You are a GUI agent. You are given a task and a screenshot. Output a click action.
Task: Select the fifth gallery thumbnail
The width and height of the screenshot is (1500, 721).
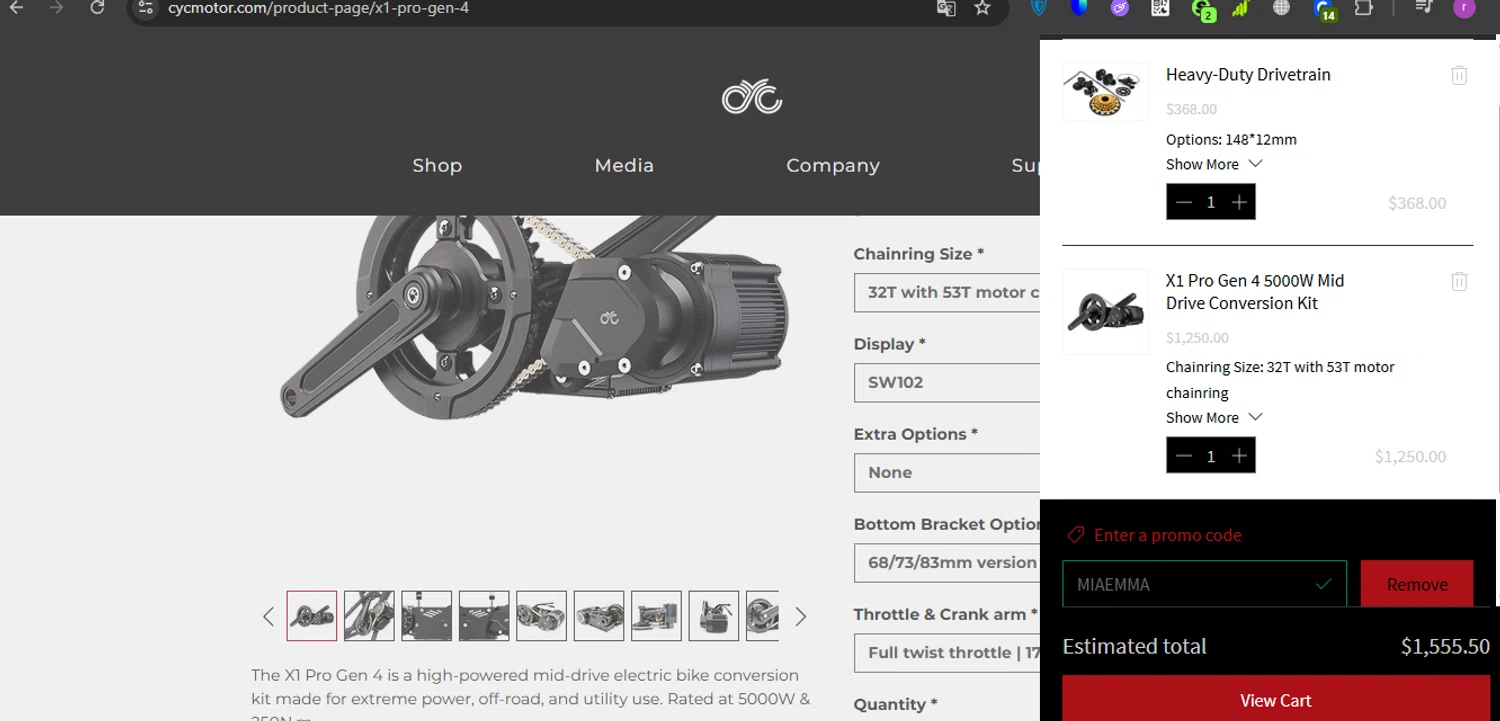pyautogui.click(x=541, y=615)
